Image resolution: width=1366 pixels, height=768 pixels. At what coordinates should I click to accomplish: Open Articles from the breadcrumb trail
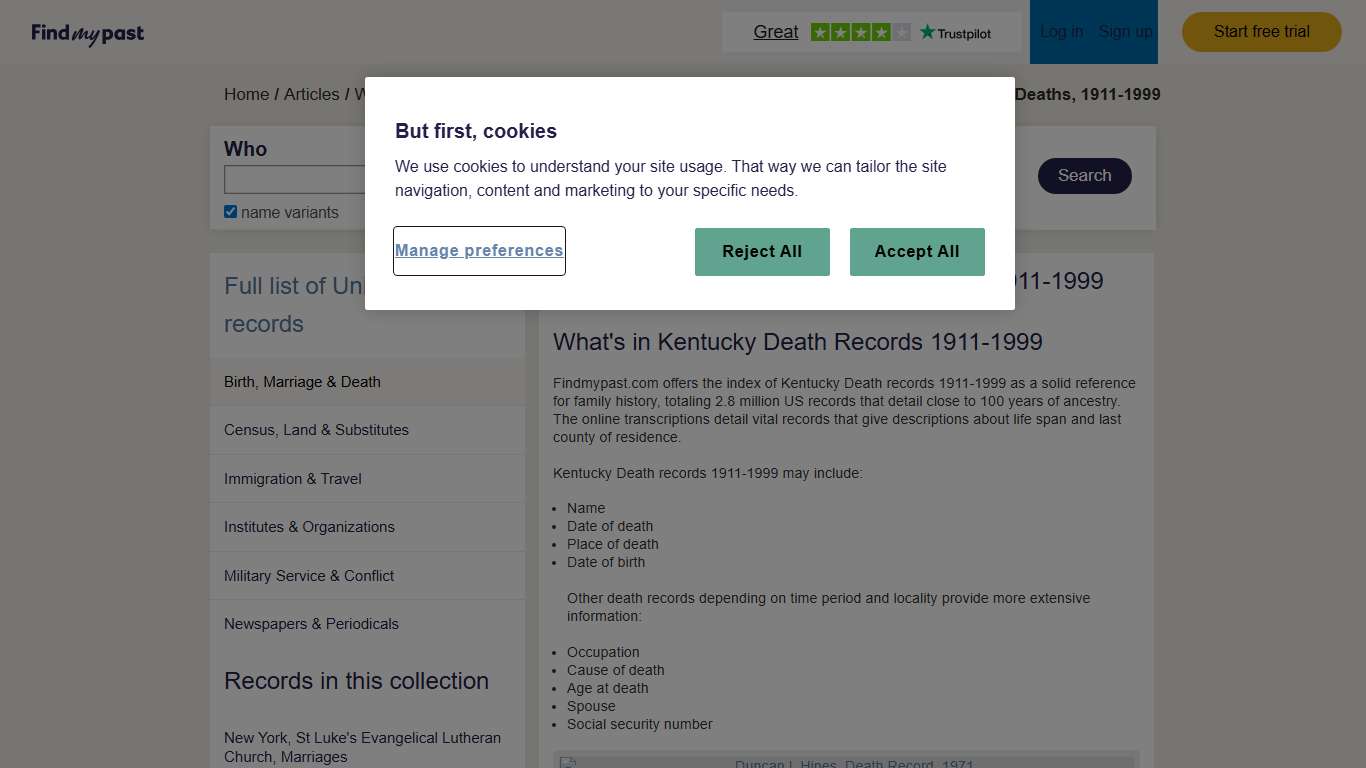(x=312, y=94)
